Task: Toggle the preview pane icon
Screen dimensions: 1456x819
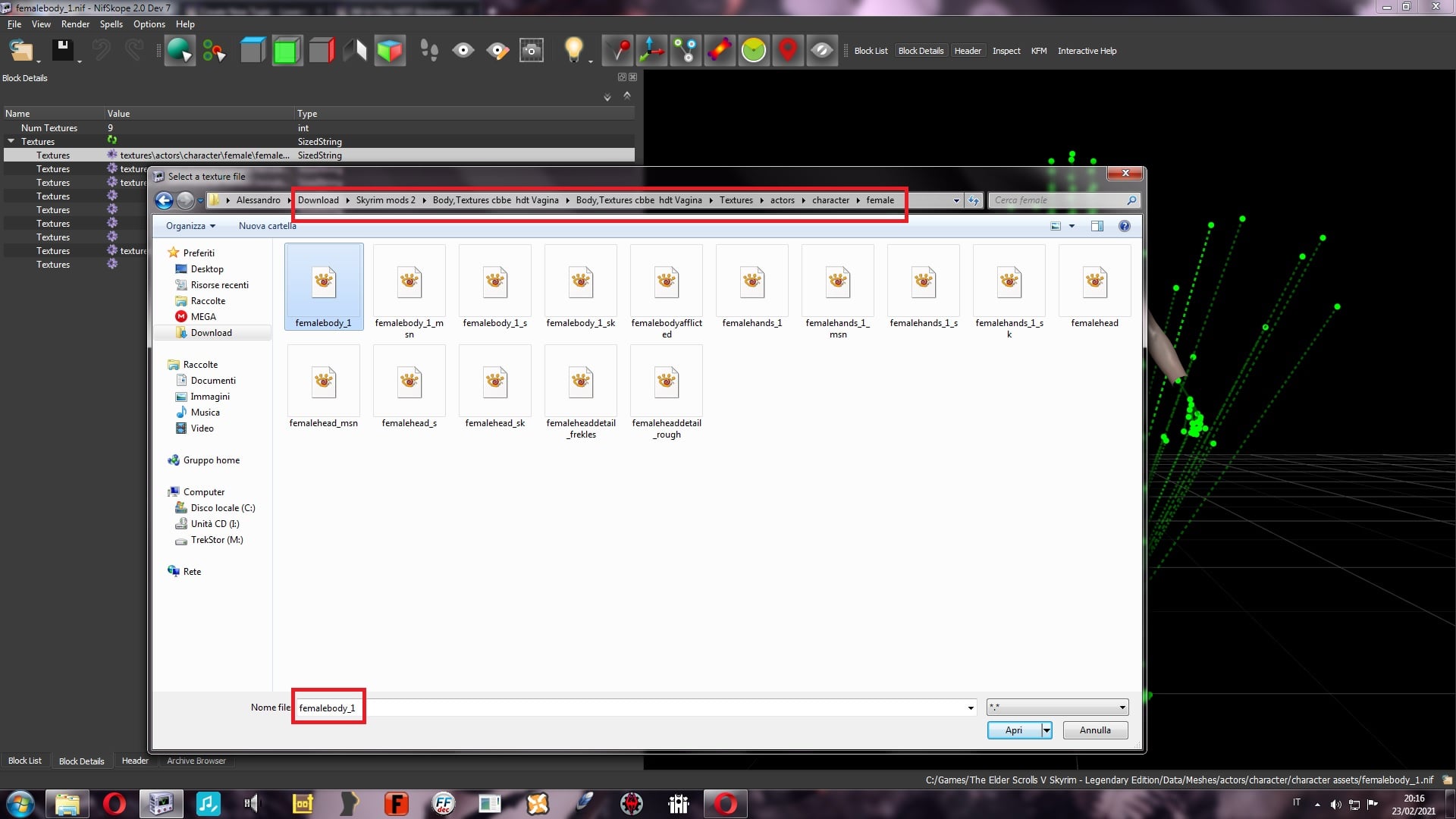Action: (1097, 226)
